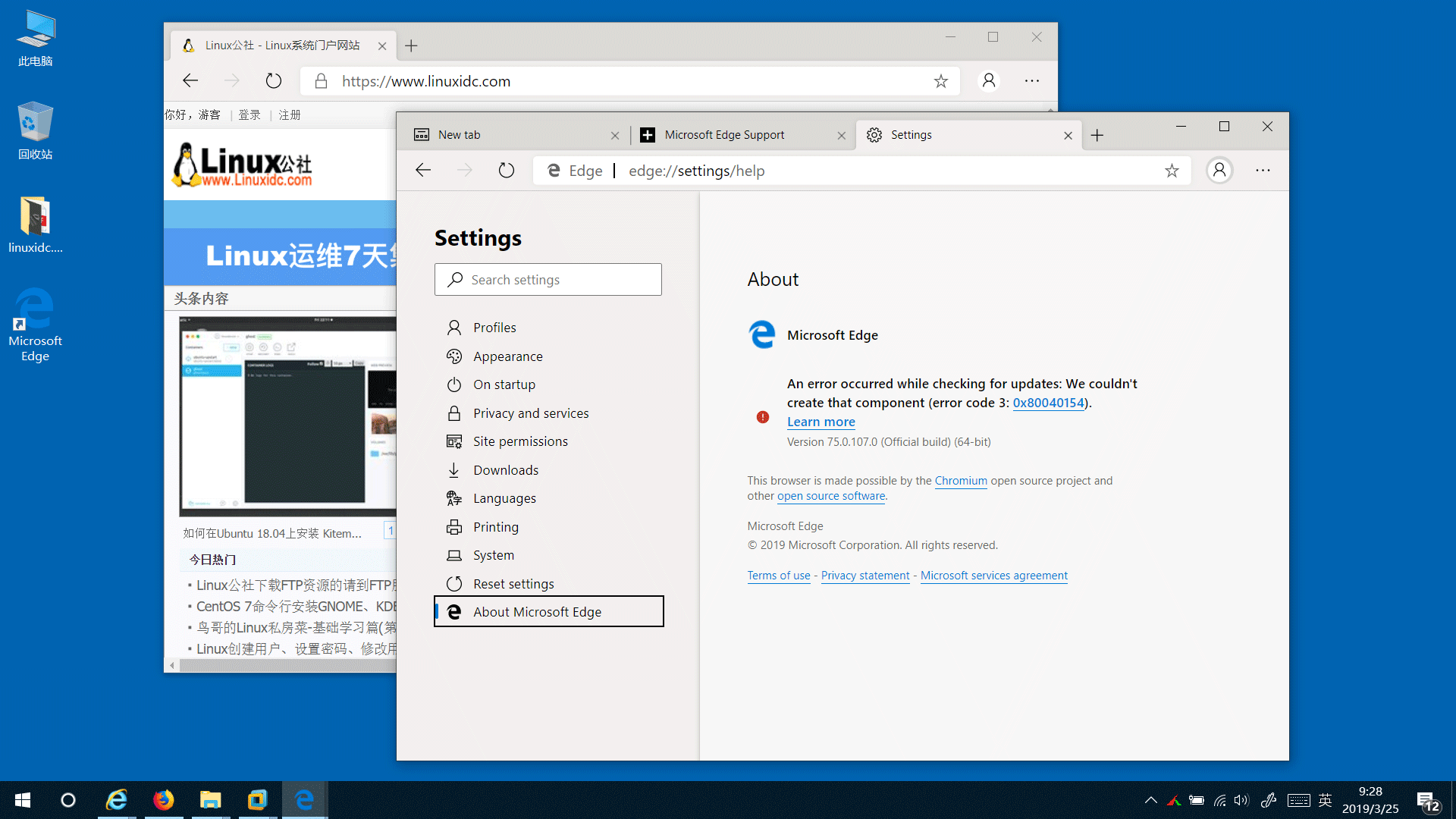Click the On startup settings icon
The width and height of the screenshot is (1456, 819).
[x=454, y=384]
